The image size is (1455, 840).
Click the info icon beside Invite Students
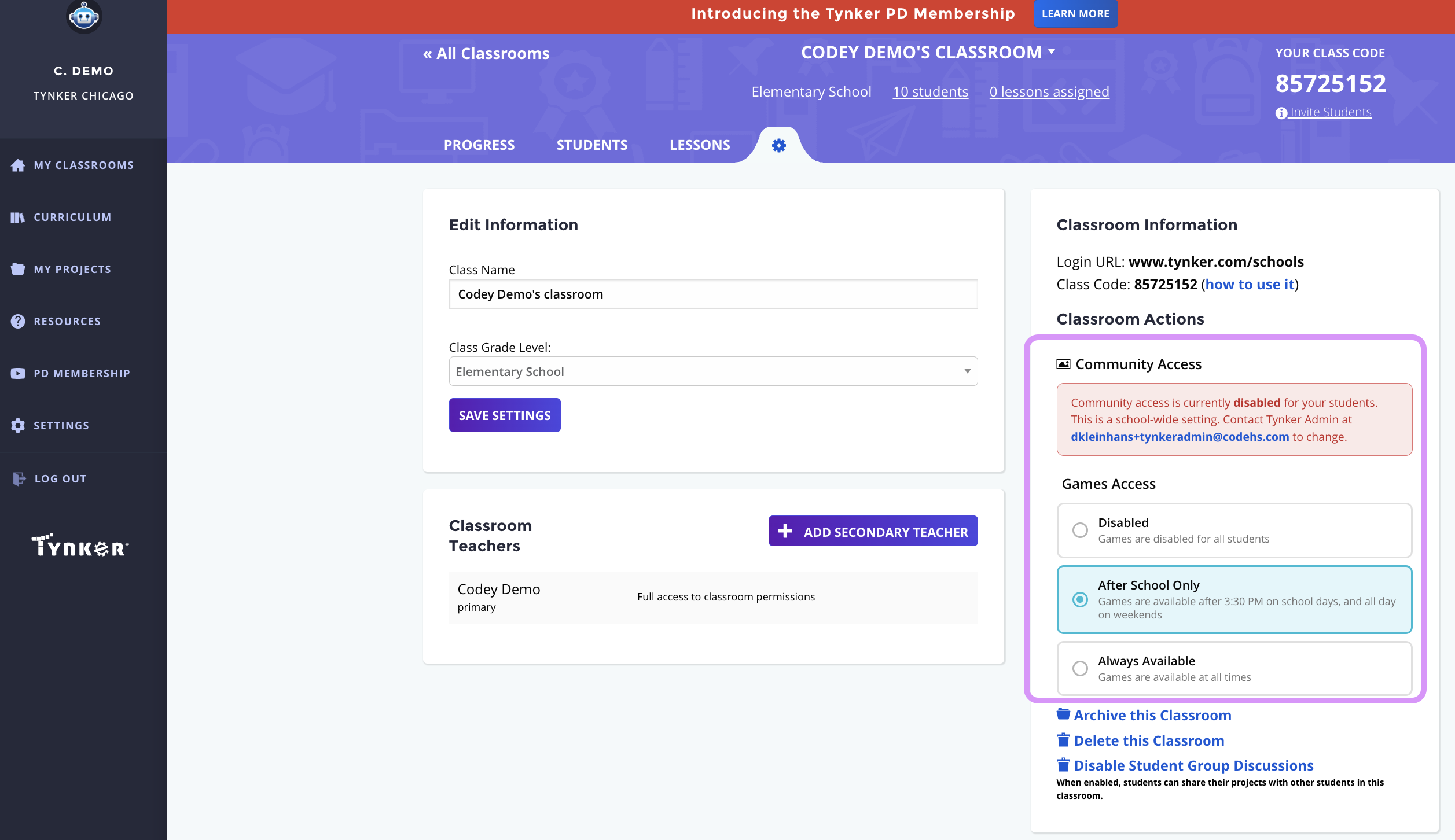1281,113
